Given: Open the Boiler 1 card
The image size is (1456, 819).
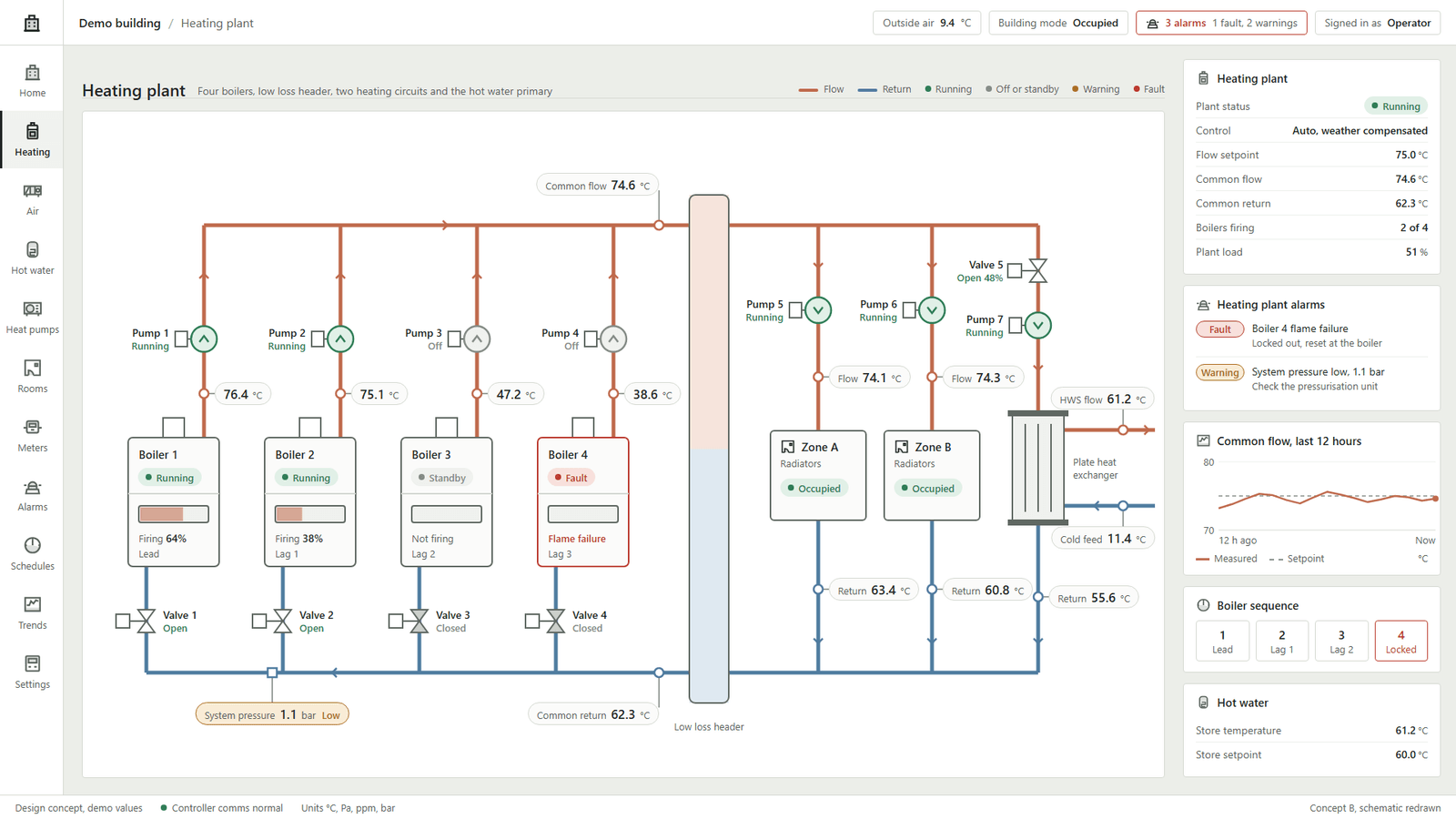Looking at the screenshot, I should [174, 502].
